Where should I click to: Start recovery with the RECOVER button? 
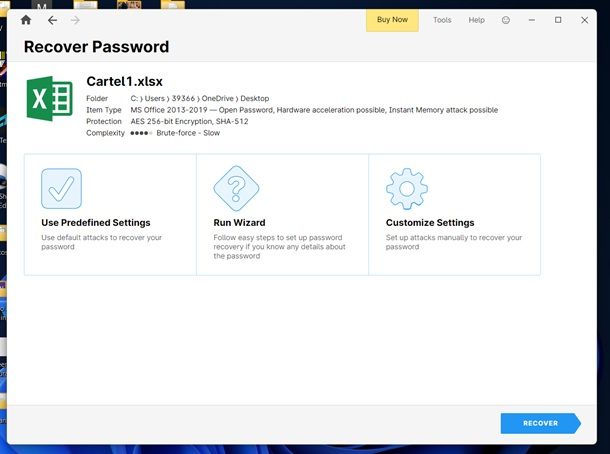[540, 423]
